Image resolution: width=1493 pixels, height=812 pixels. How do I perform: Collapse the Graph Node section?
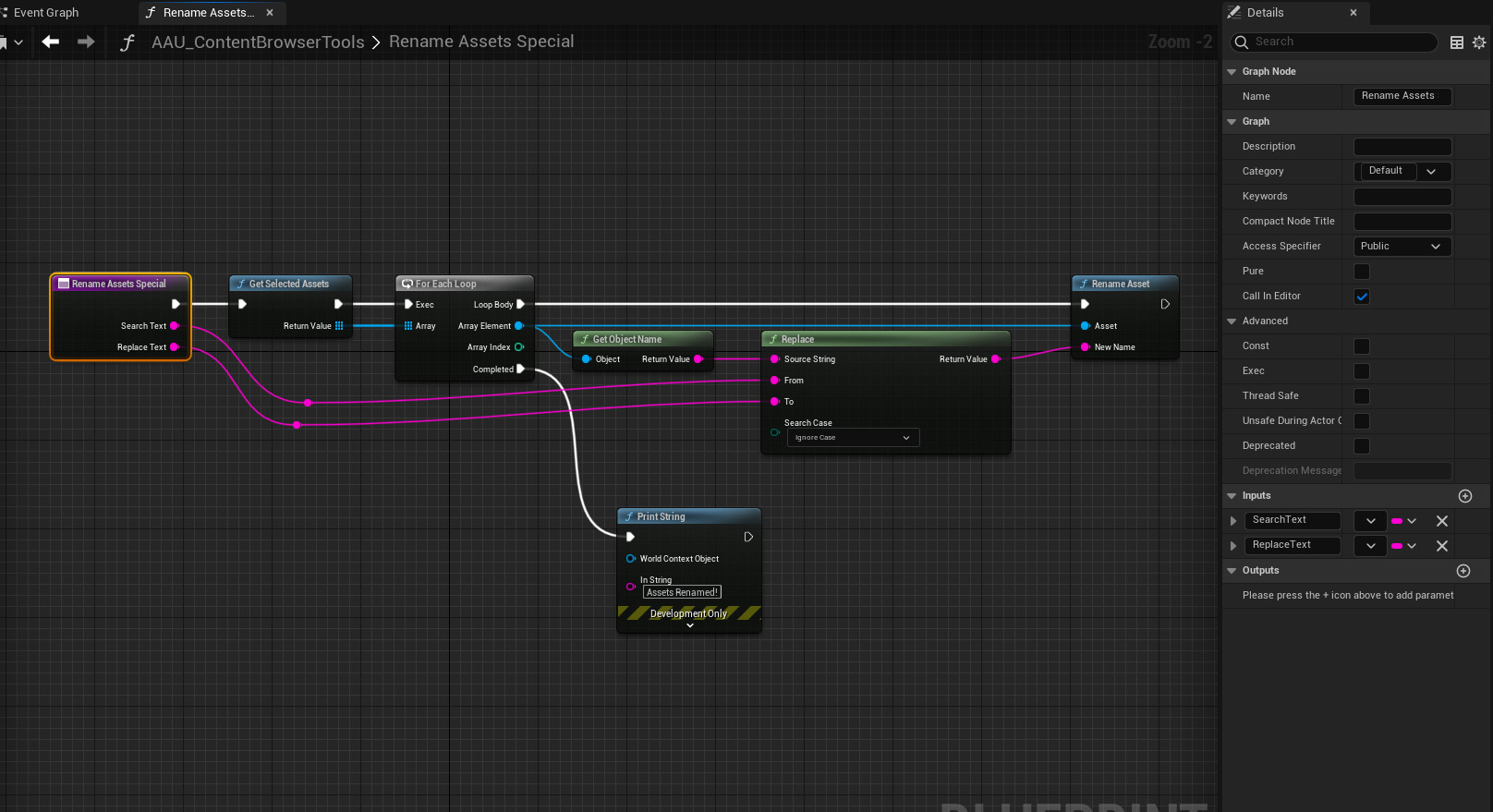1232,71
